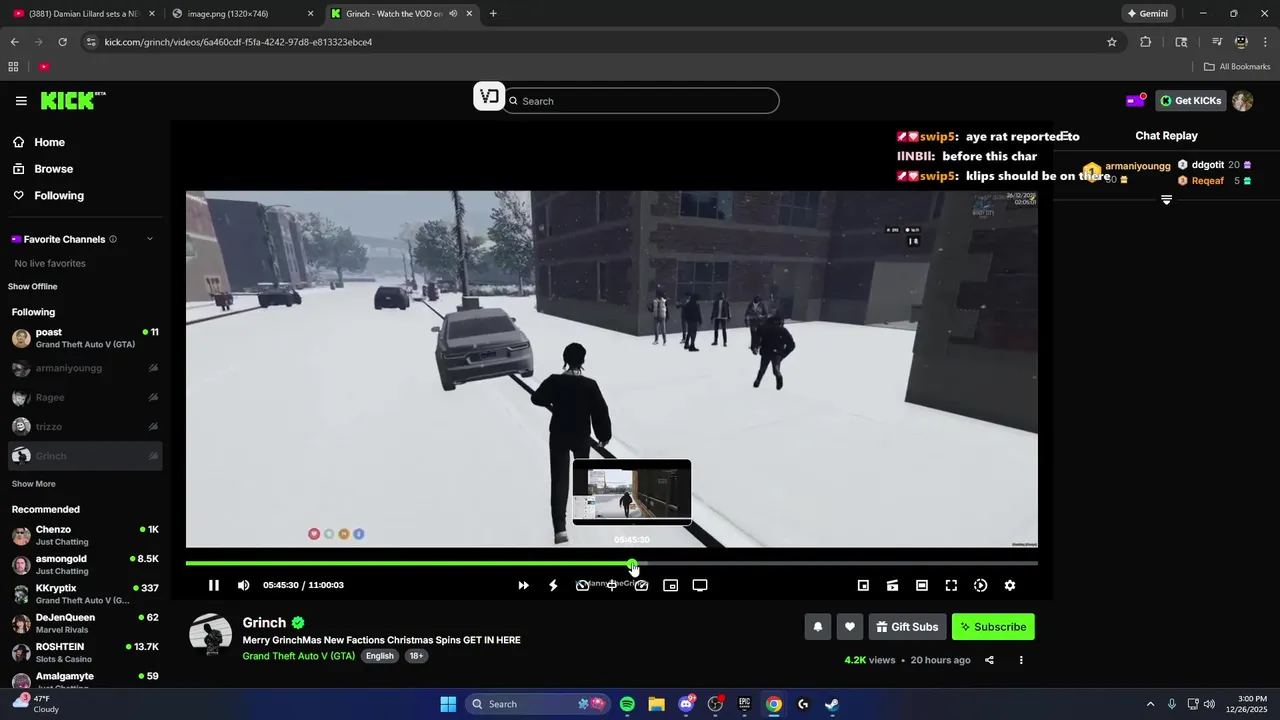Switch to the Damian Lillard YouTube tab

(85, 14)
